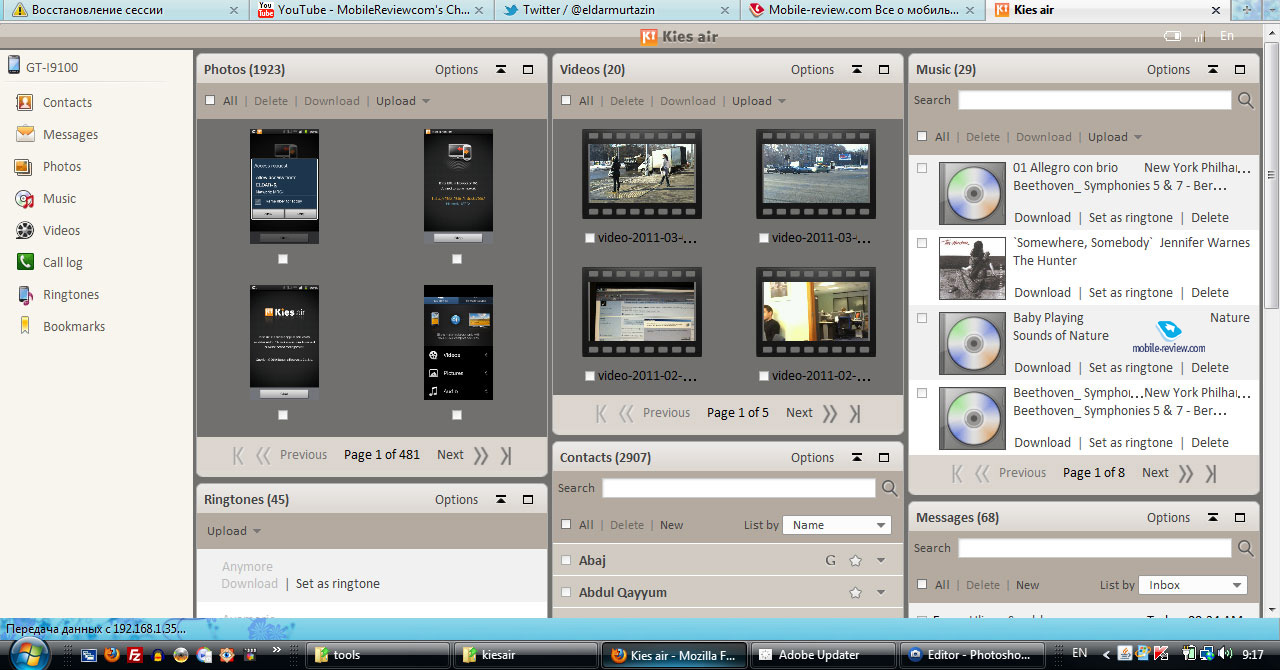
Task: Star the contact Abdul Qayyum as favorite
Action: [x=855, y=593]
